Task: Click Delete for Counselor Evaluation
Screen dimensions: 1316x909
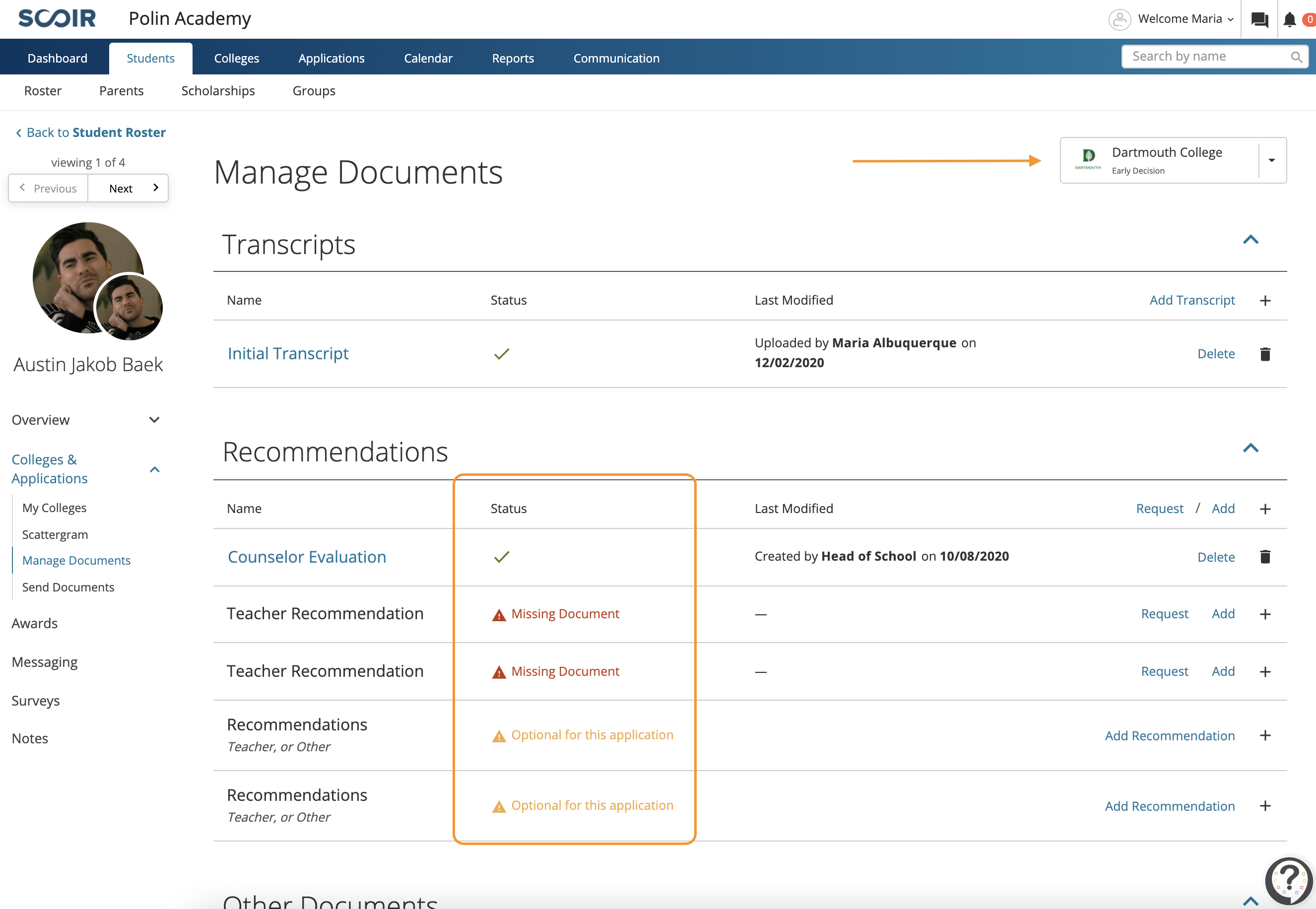Action: [1216, 557]
